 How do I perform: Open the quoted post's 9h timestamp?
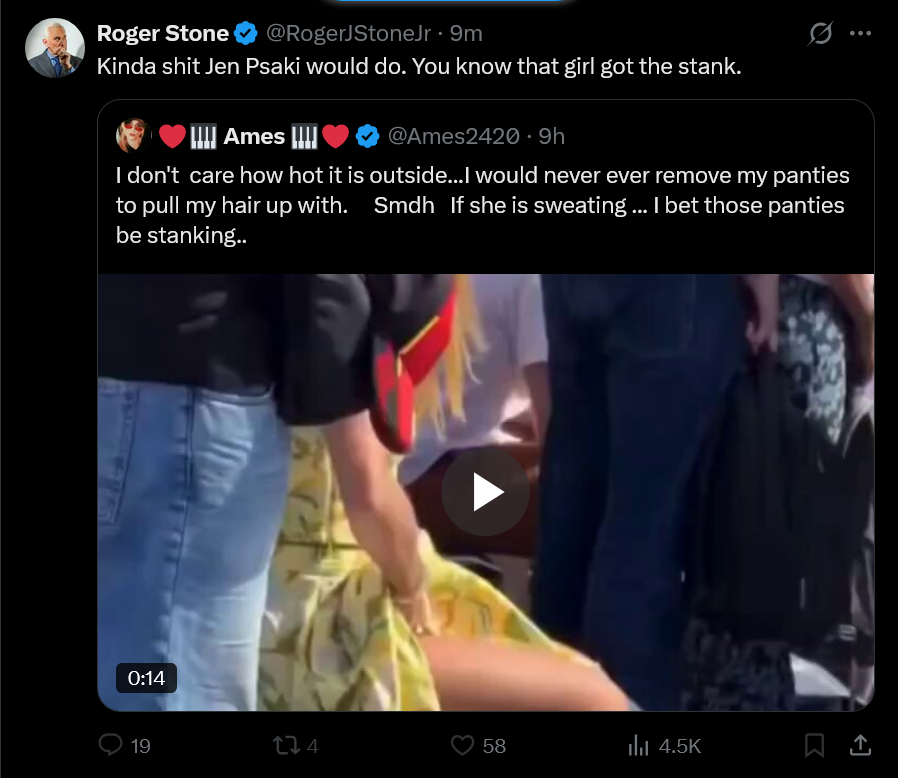[552, 136]
